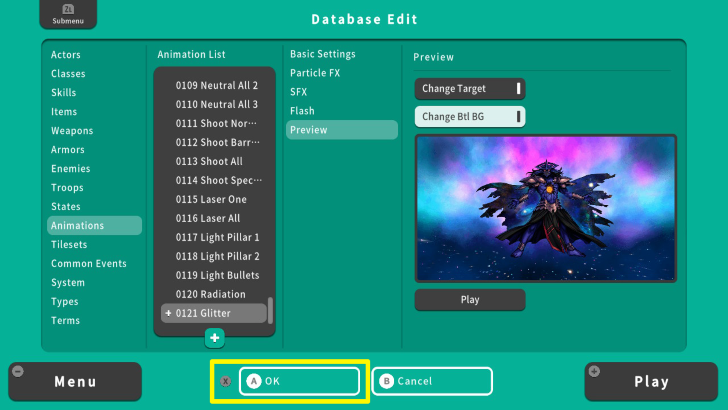
Task: Switch to Basic Settings section
Action: pyautogui.click(x=323, y=54)
